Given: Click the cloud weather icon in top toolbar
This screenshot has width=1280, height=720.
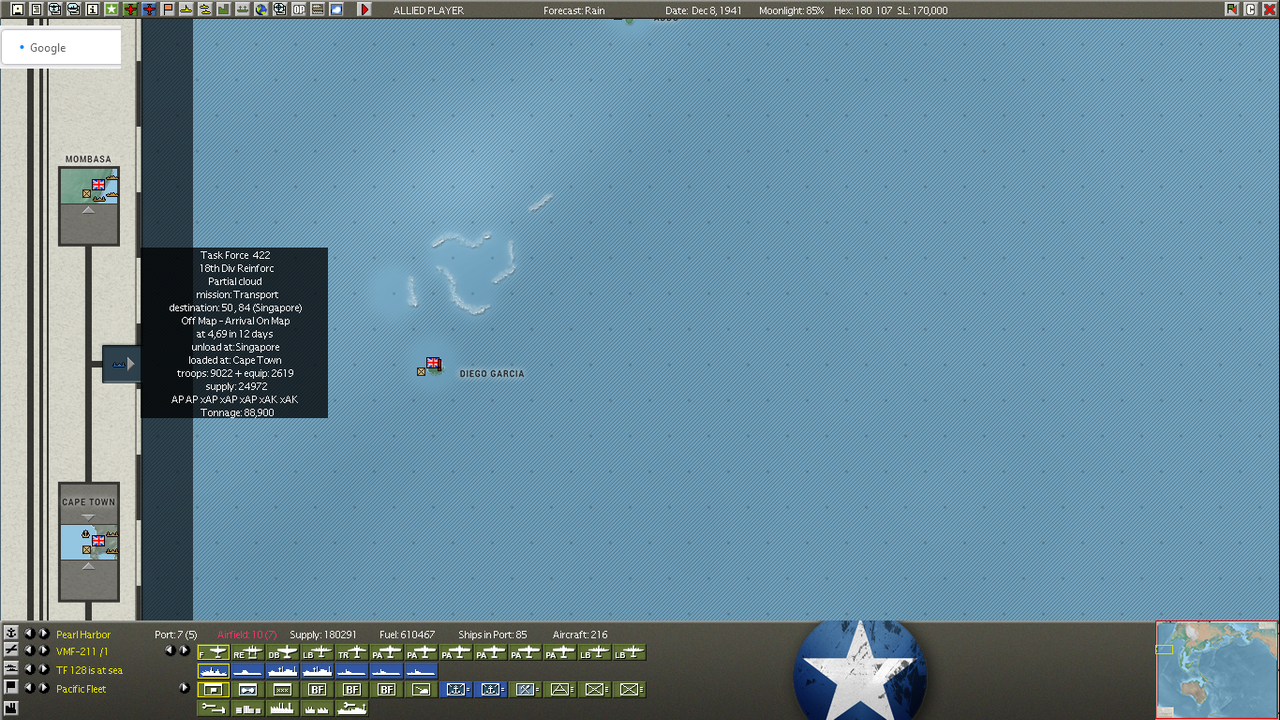Looking at the screenshot, I should (x=335, y=9).
